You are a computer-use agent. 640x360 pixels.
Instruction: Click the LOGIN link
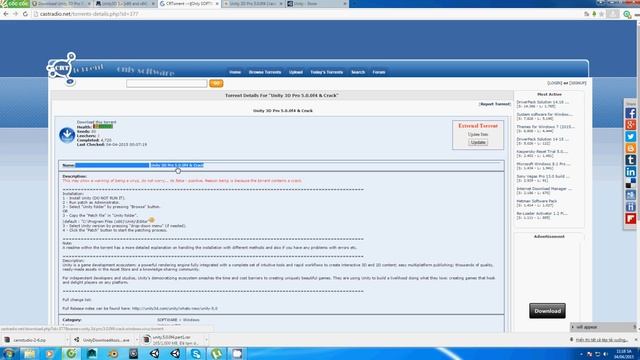(554, 83)
